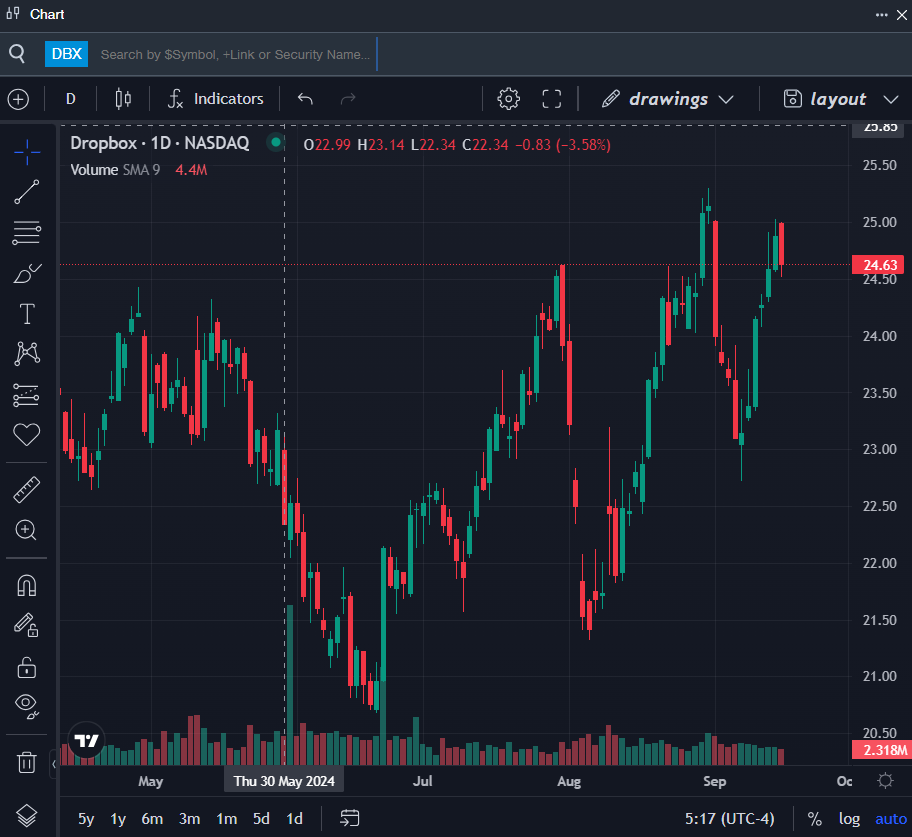Image resolution: width=912 pixels, height=837 pixels.
Task: Open the candlestick chart style selector
Action: [123, 99]
